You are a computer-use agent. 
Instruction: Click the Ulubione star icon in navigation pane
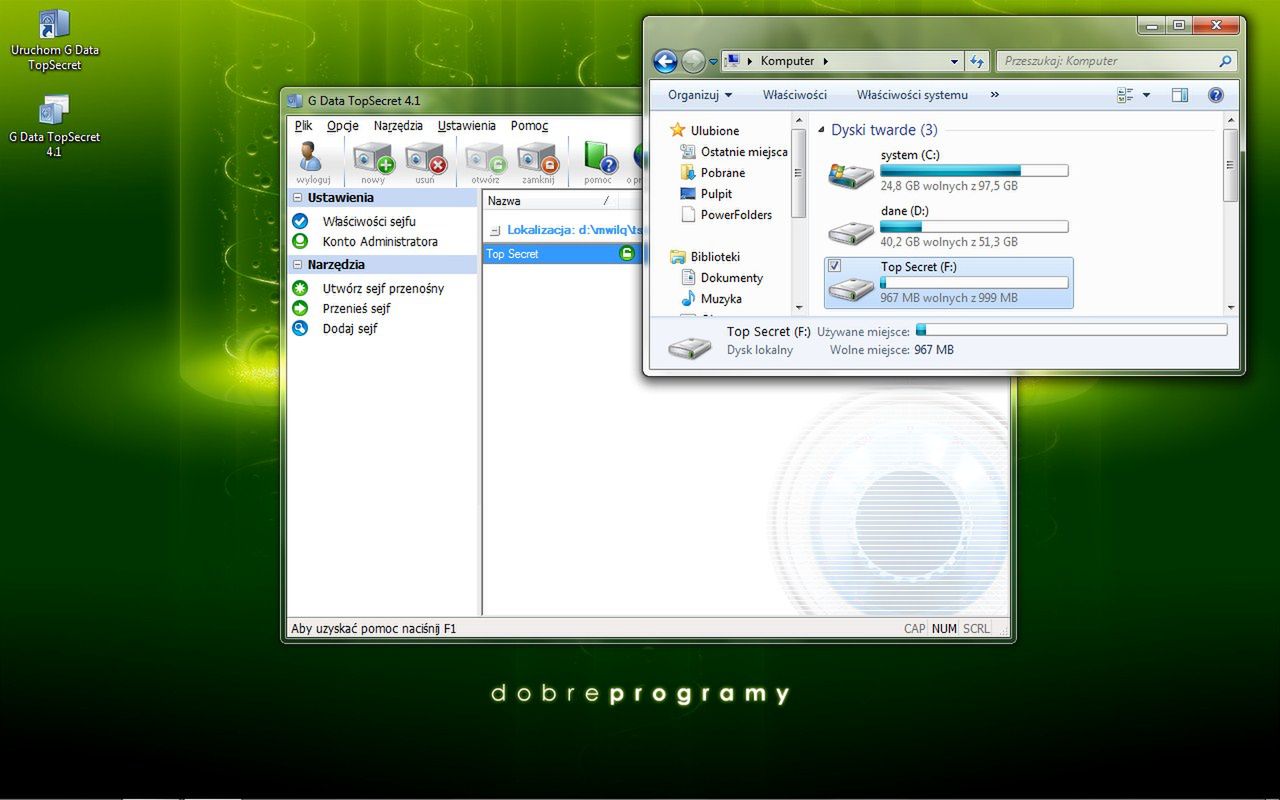tap(678, 130)
